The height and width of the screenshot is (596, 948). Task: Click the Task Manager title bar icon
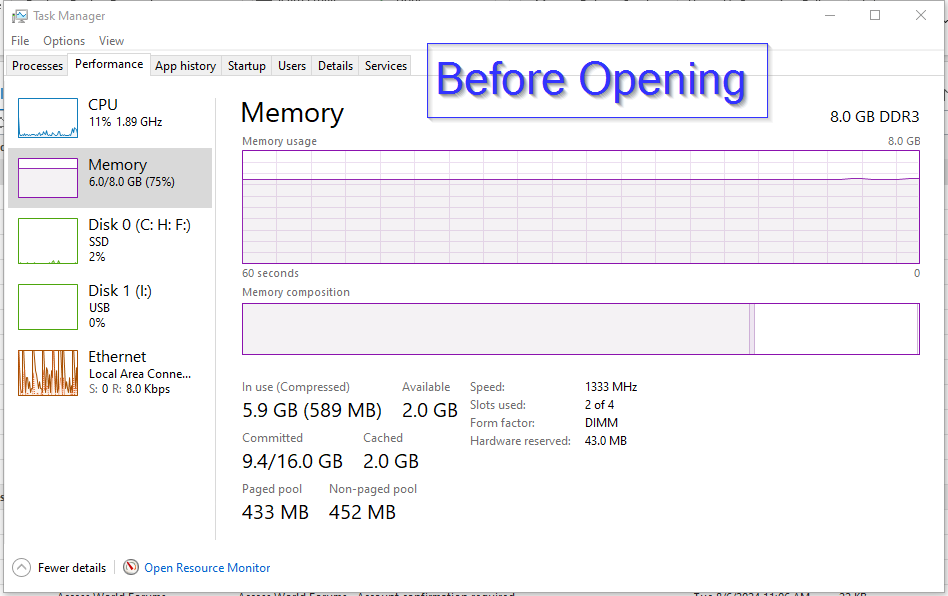click(x=19, y=16)
